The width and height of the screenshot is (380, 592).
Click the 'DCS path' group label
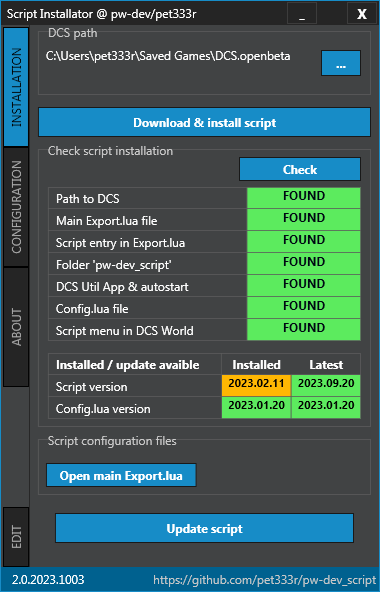point(73,33)
